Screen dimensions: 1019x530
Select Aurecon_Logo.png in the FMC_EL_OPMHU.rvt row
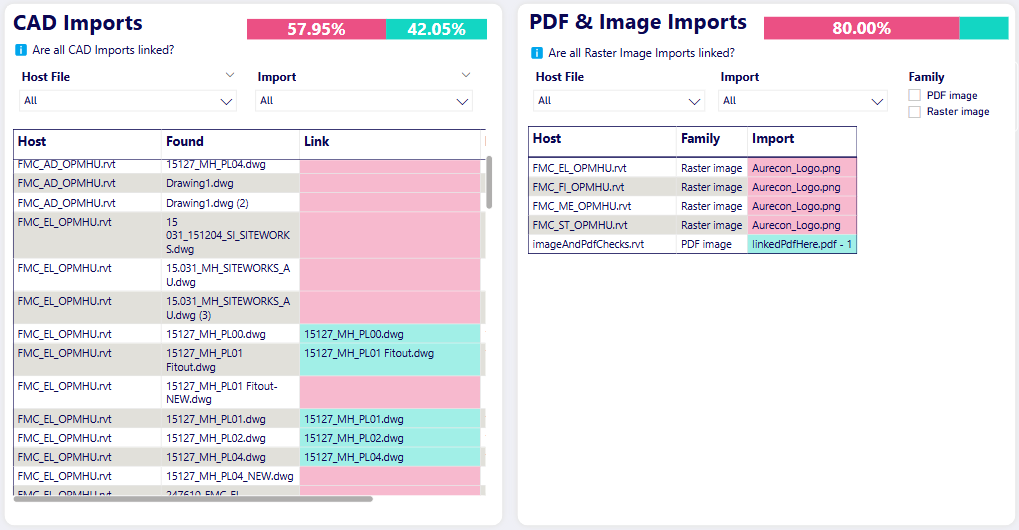[802, 168]
